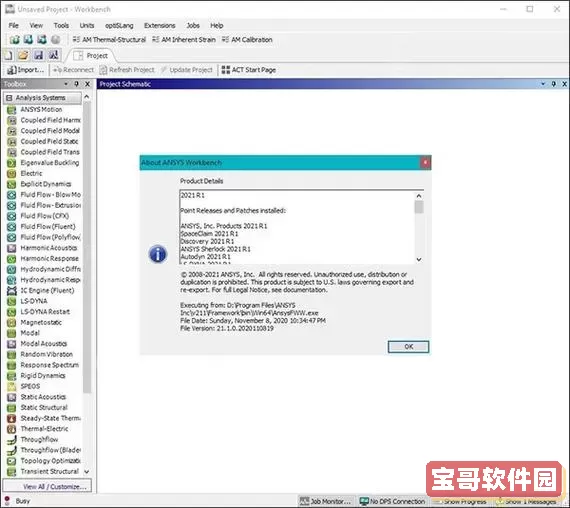Click the Save As toolbar icon
Image resolution: width=570 pixels, height=508 pixels.
(54, 55)
